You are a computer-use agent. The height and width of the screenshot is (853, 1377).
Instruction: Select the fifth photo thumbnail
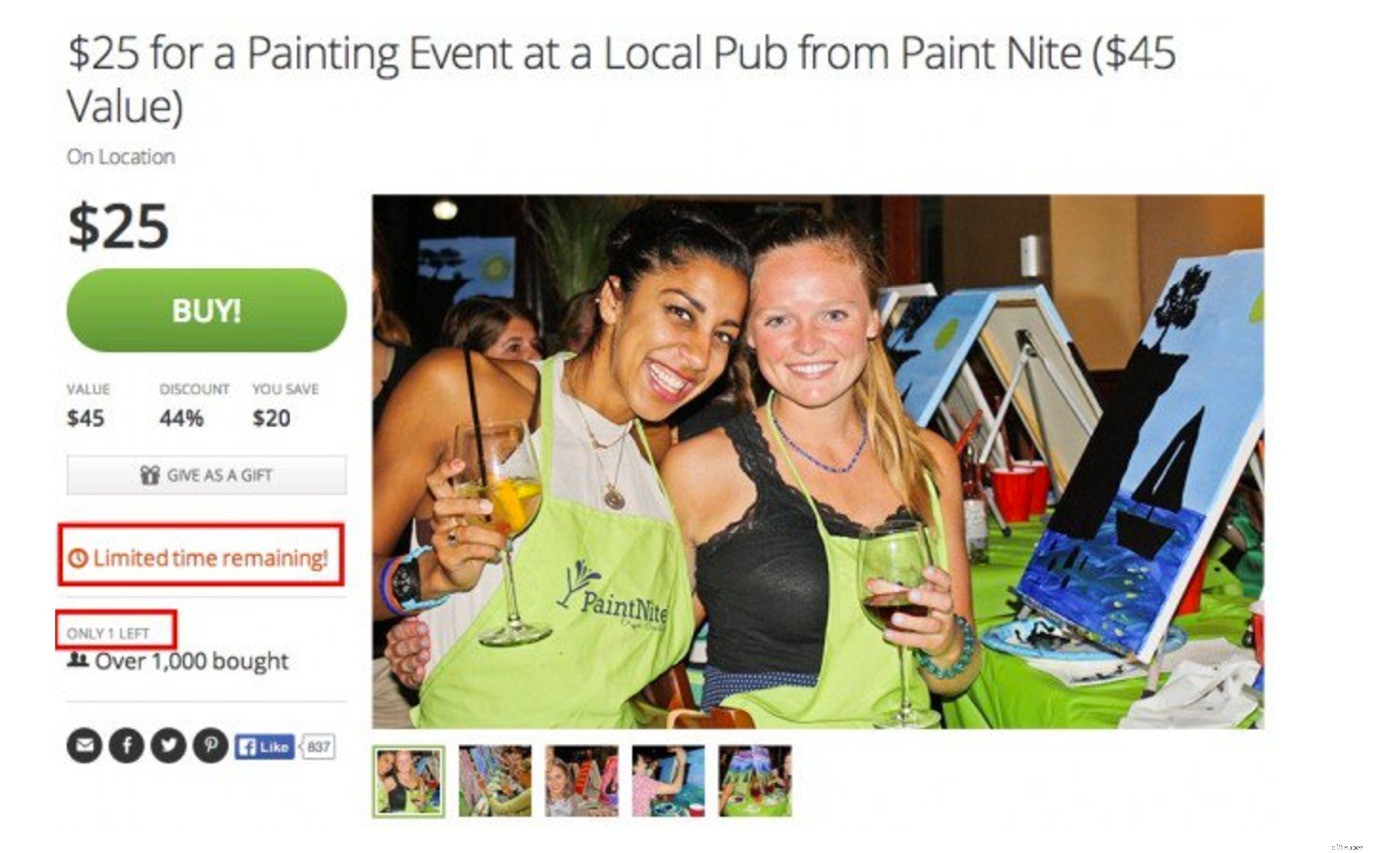pos(755,781)
